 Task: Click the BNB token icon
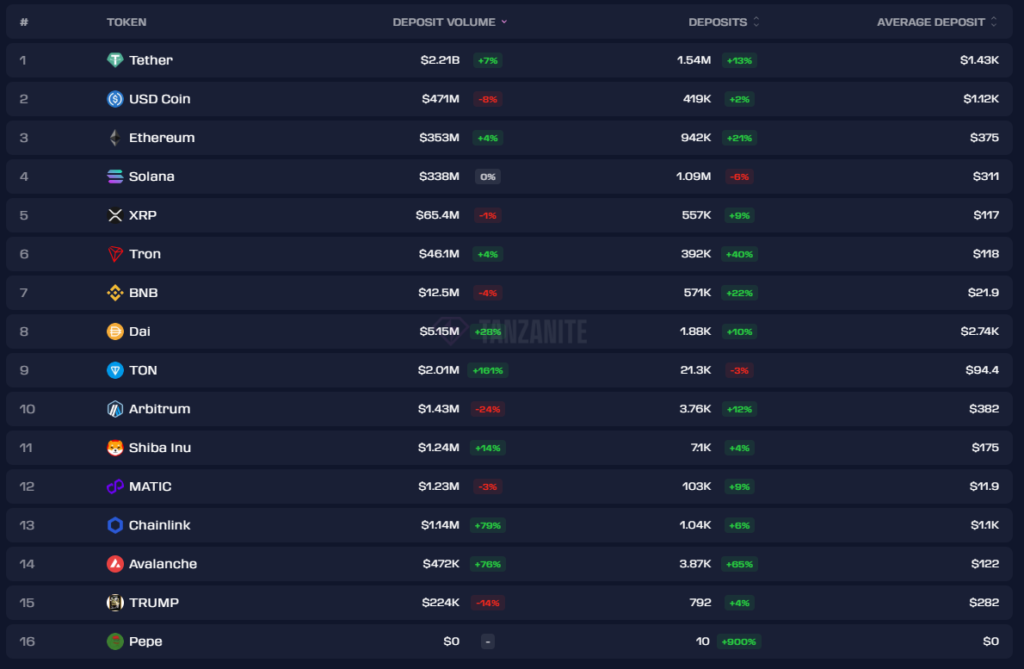click(x=115, y=293)
